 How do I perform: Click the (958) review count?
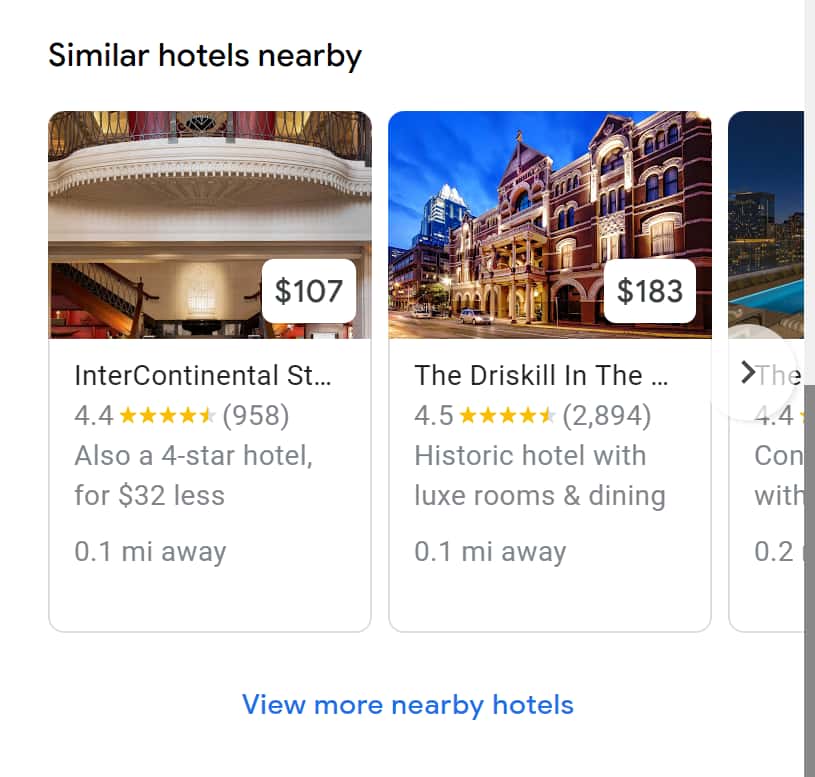(x=256, y=415)
